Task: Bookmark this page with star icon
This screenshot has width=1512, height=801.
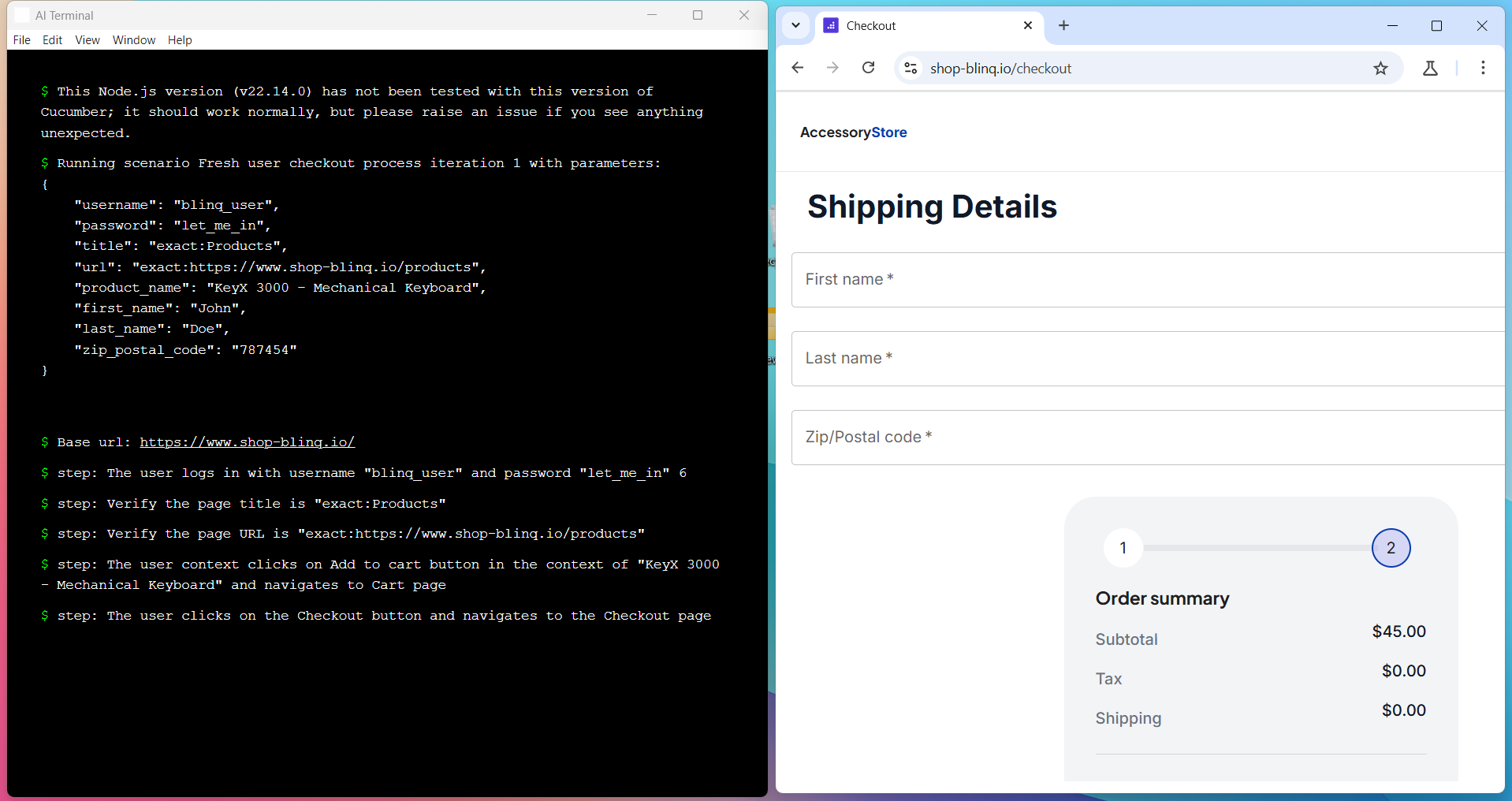Action: pyautogui.click(x=1380, y=69)
